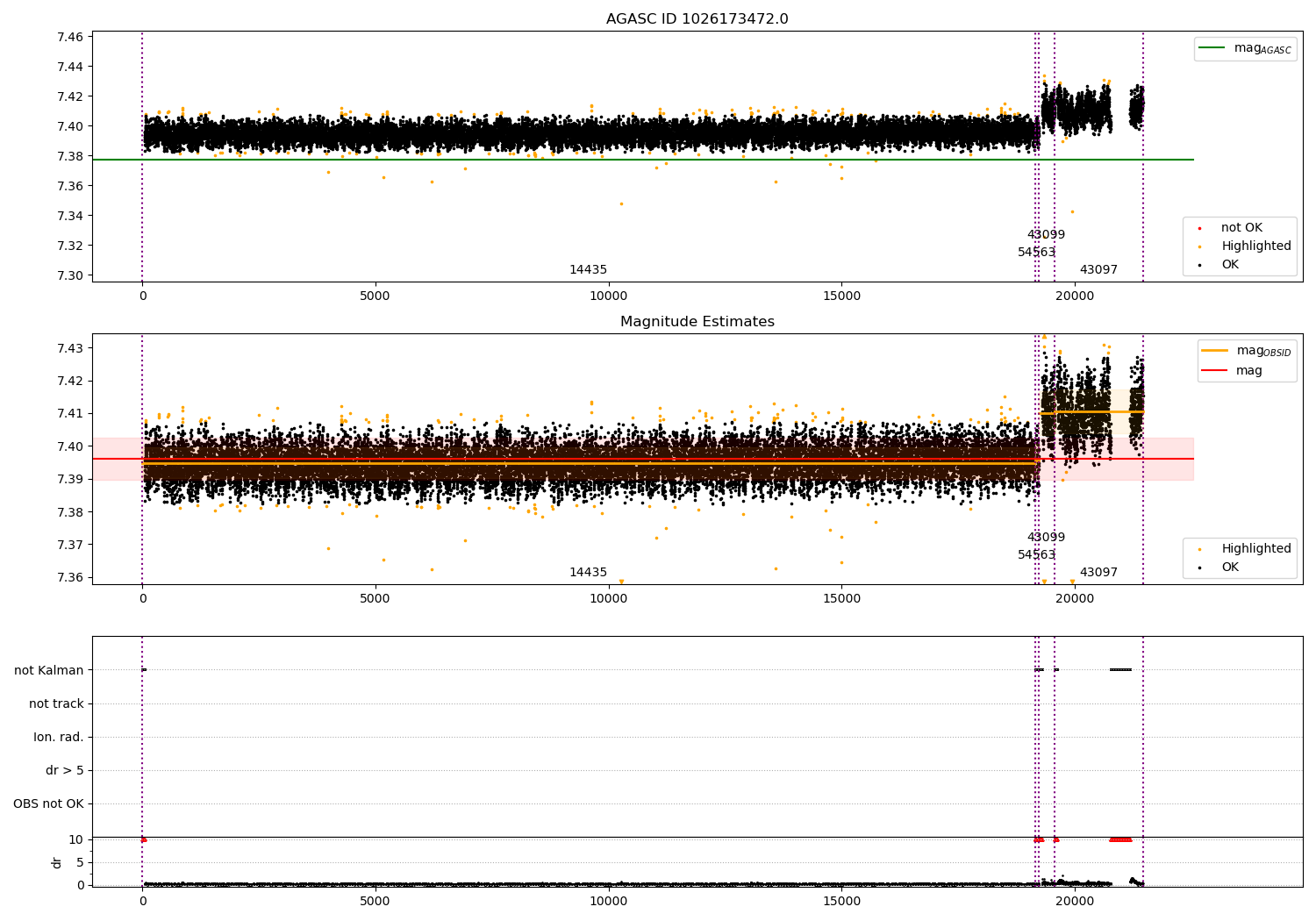Click the 'Highlighted' legend entry in top plot

click(1255, 246)
